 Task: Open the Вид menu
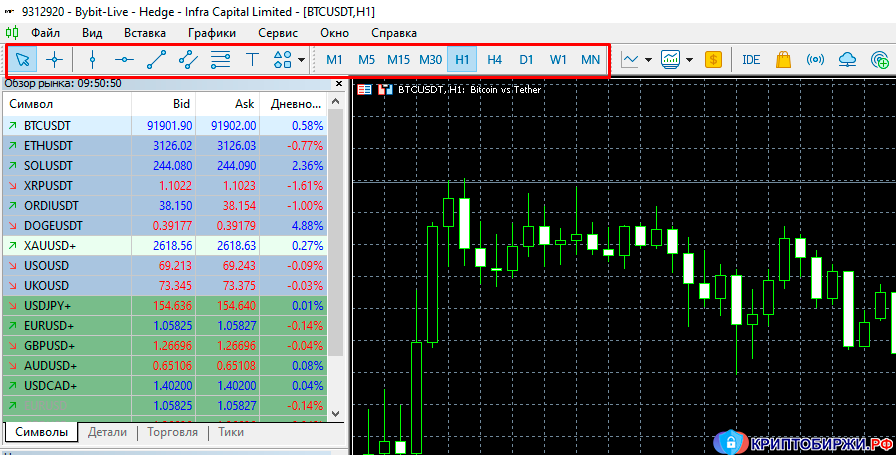click(92, 33)
